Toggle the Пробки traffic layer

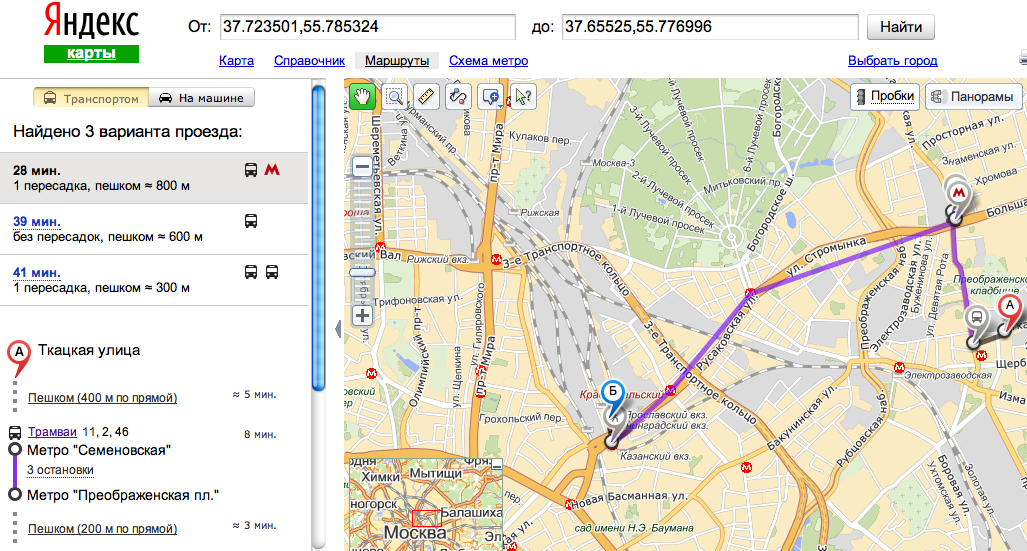coord(884,97)
